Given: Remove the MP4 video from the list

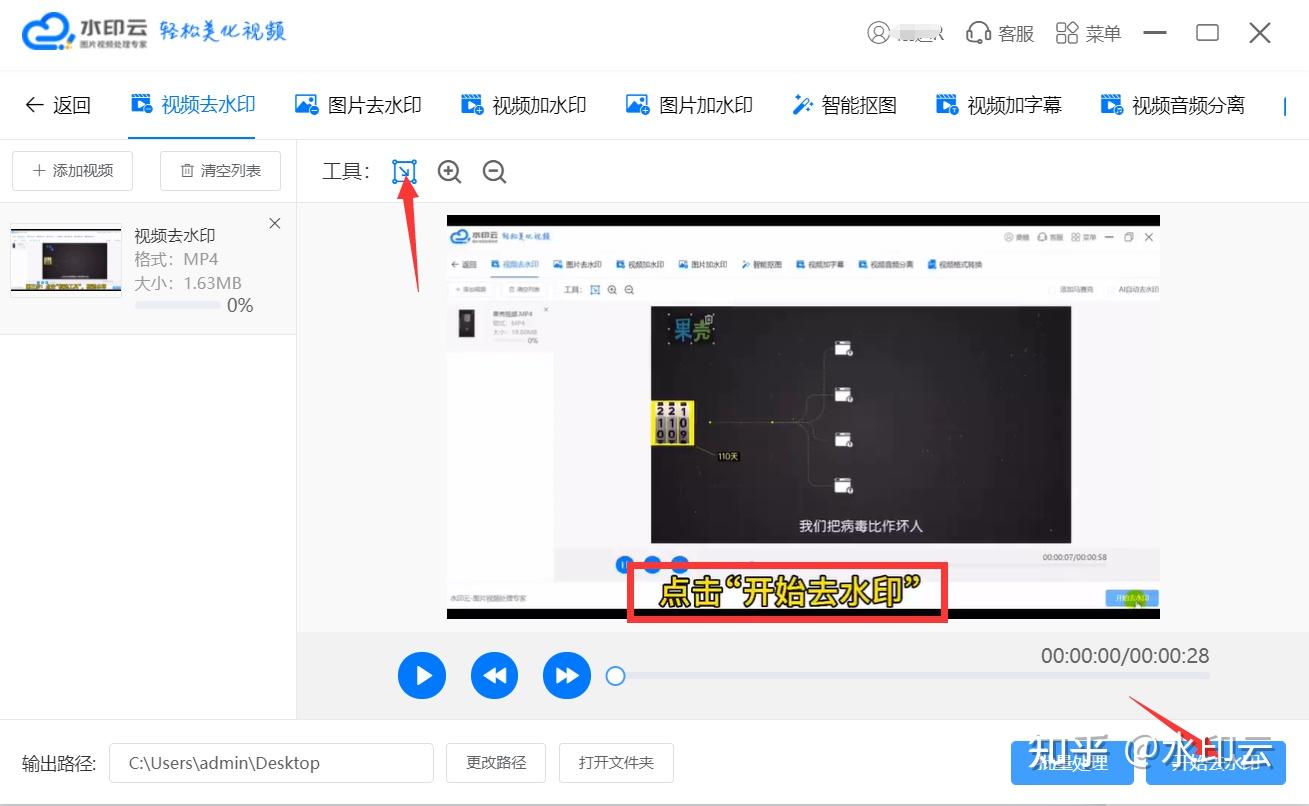Looking at the screenshot, I should (x=274, y=223).
